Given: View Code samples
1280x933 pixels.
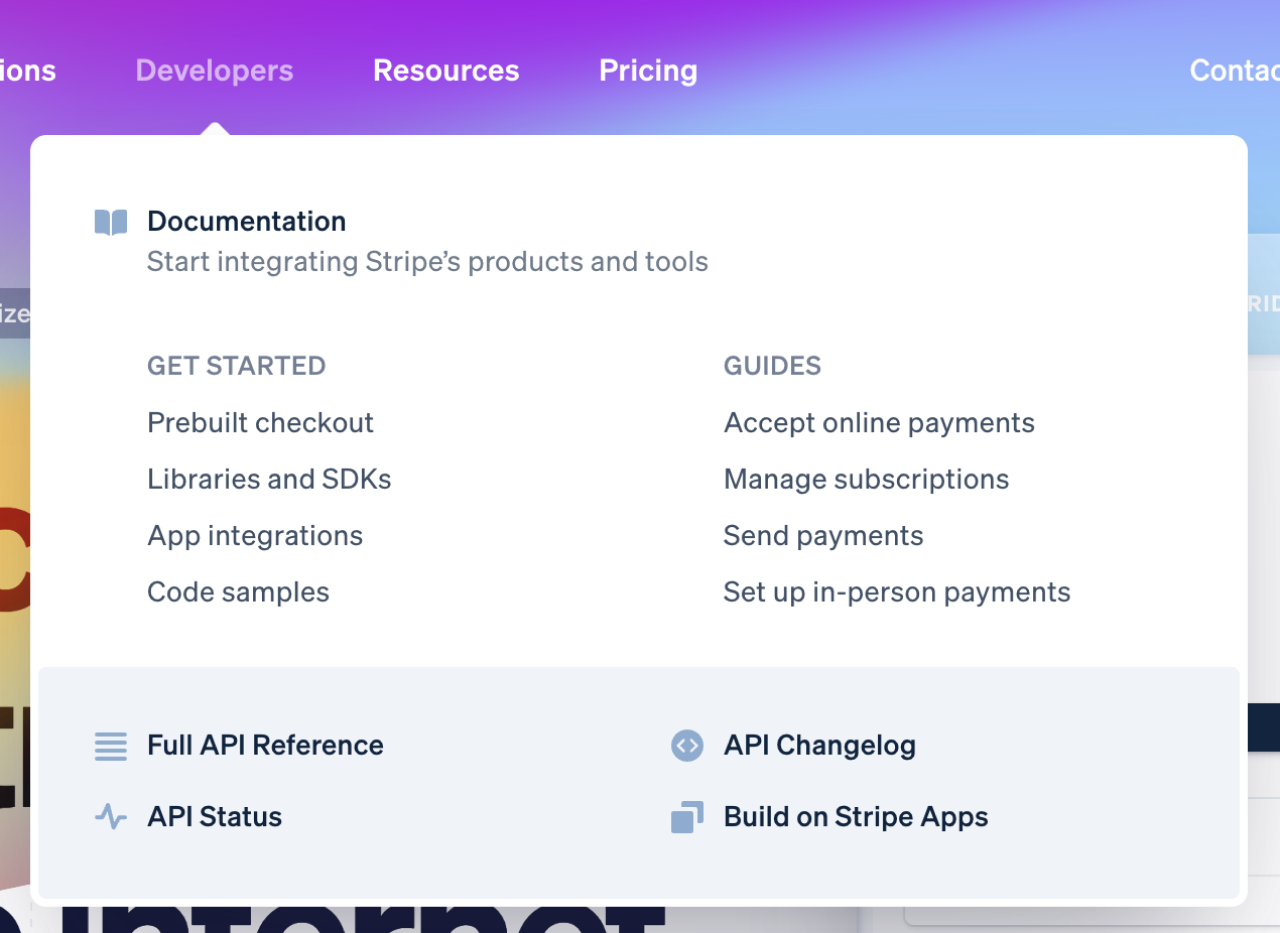Looking at the screenshot, I should [x=238, y=592].
